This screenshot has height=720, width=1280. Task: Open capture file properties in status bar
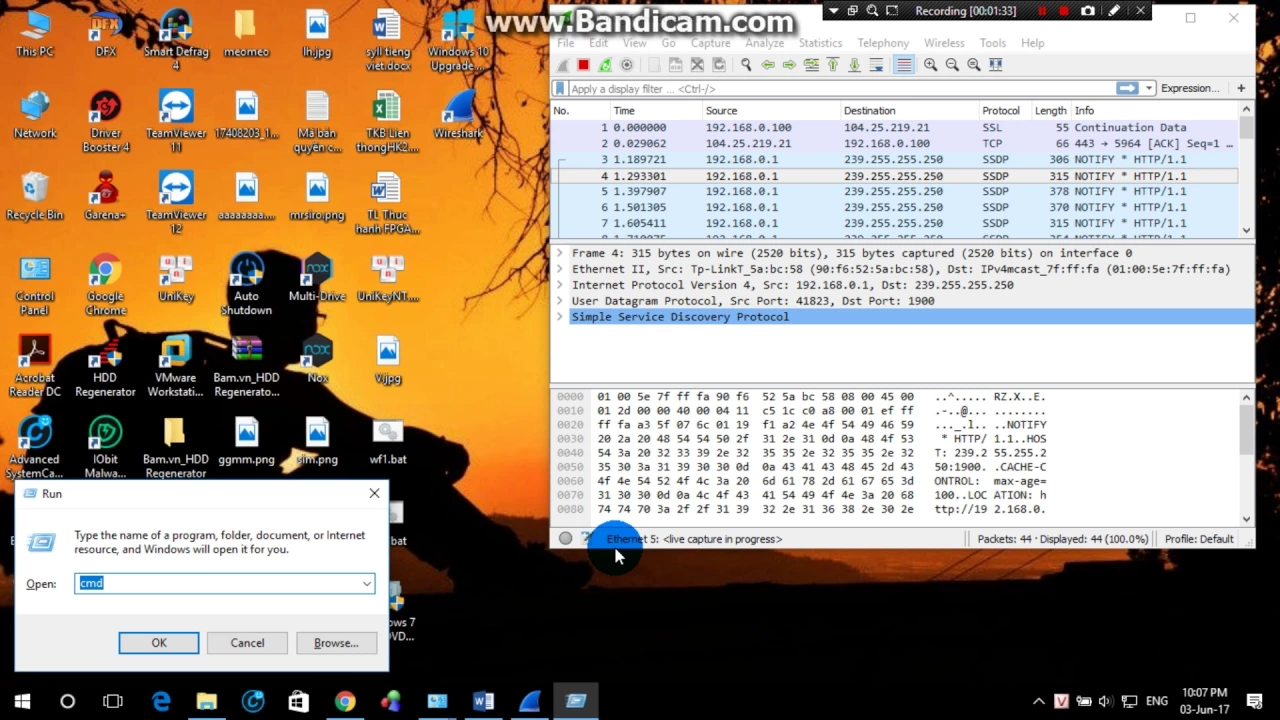(x=587, y=538)
